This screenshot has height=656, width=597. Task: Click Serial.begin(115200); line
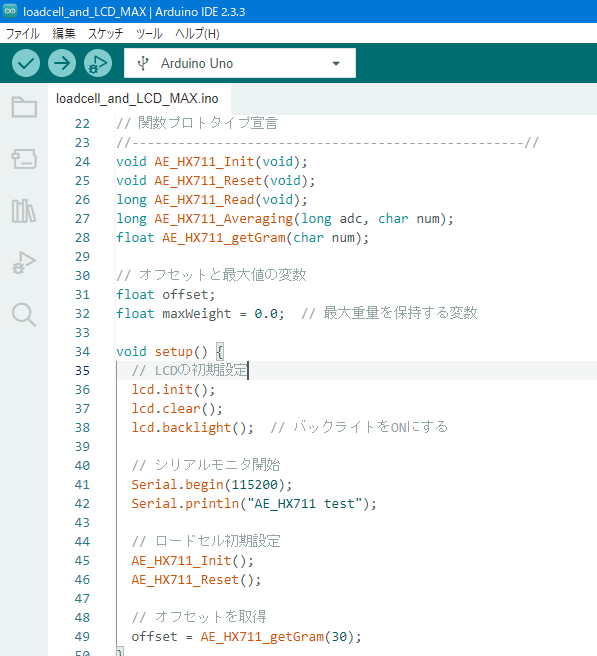click(x=212, y=484)
